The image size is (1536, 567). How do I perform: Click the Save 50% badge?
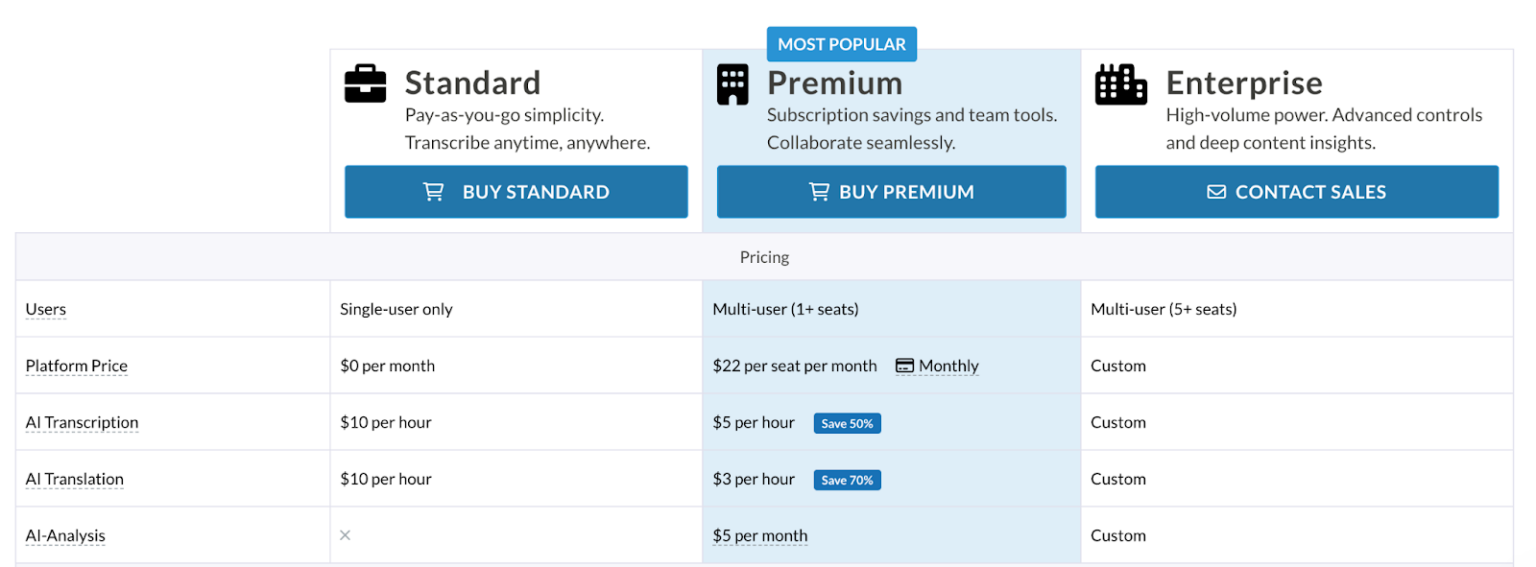pyautogui.click(x=847, y=424)
